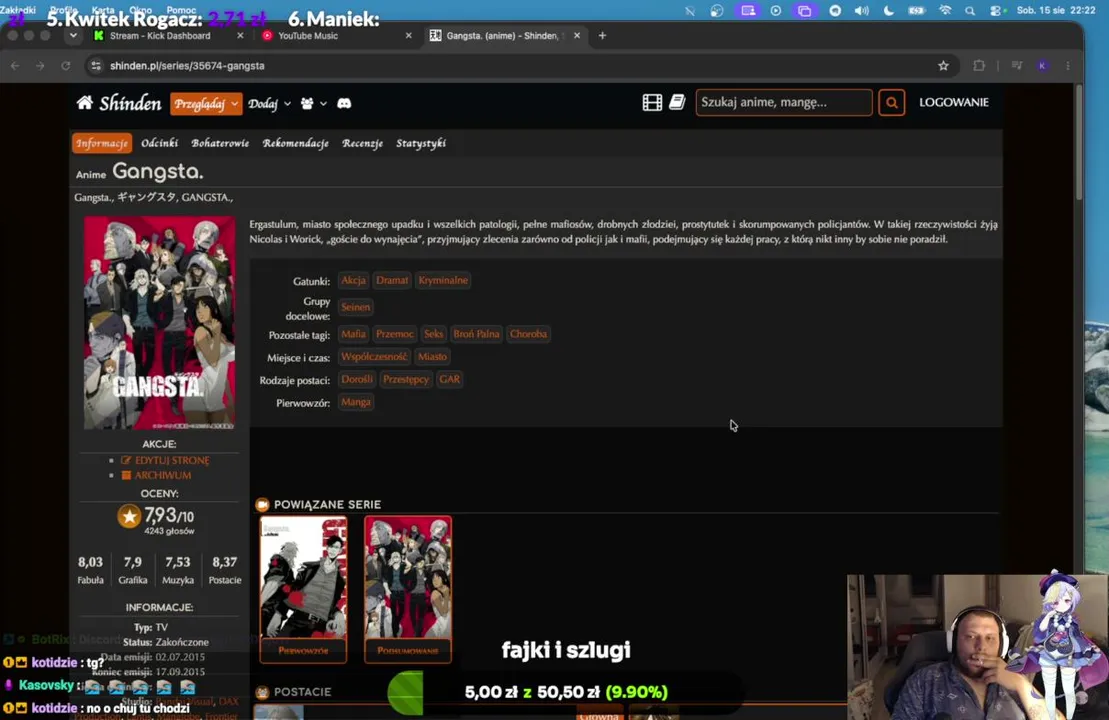The height and width of the screenshot is (720, 1109).
Task: Switch to the Rekomendacje tab
Action: (296, 143)
